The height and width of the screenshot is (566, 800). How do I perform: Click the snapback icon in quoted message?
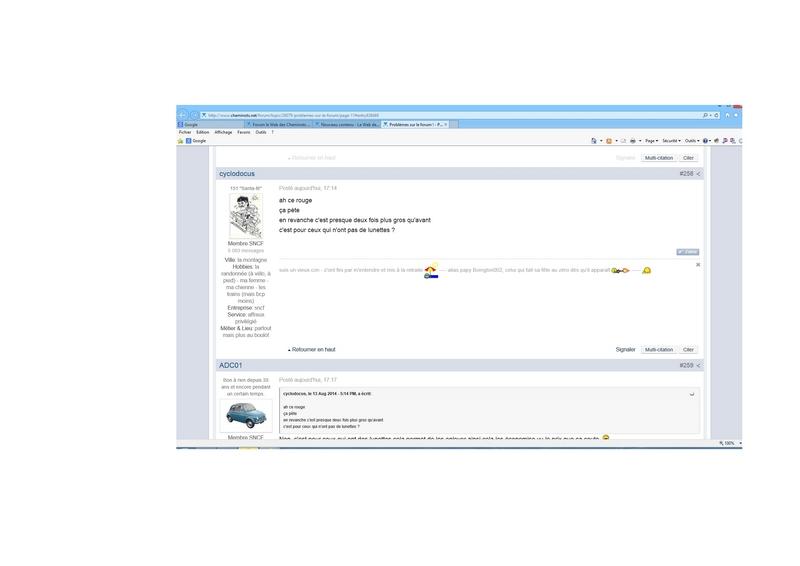point(691,394)
